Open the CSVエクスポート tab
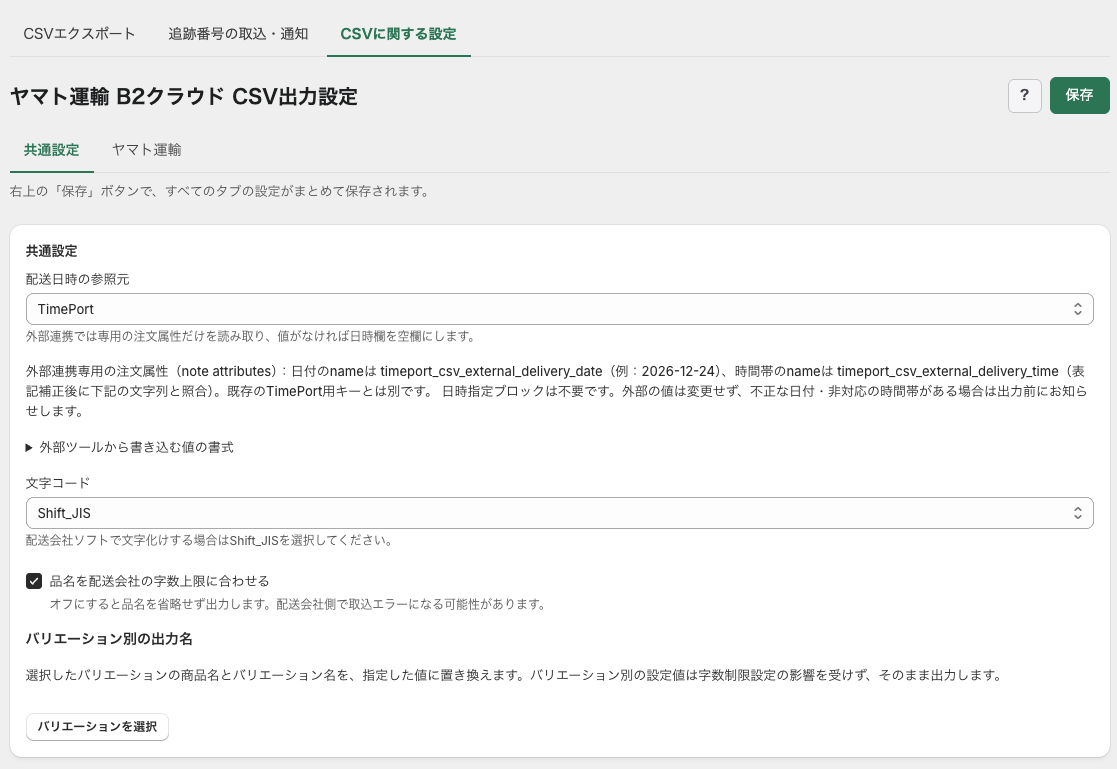The image size is (1117, 769). [x=79, y=33]
